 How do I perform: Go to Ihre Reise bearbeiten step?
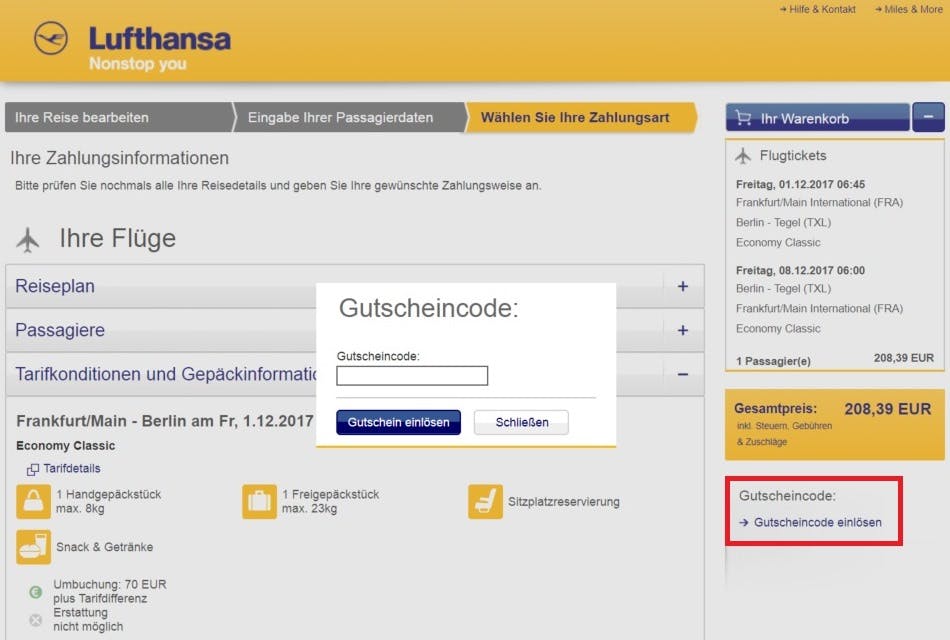point(119,118)
